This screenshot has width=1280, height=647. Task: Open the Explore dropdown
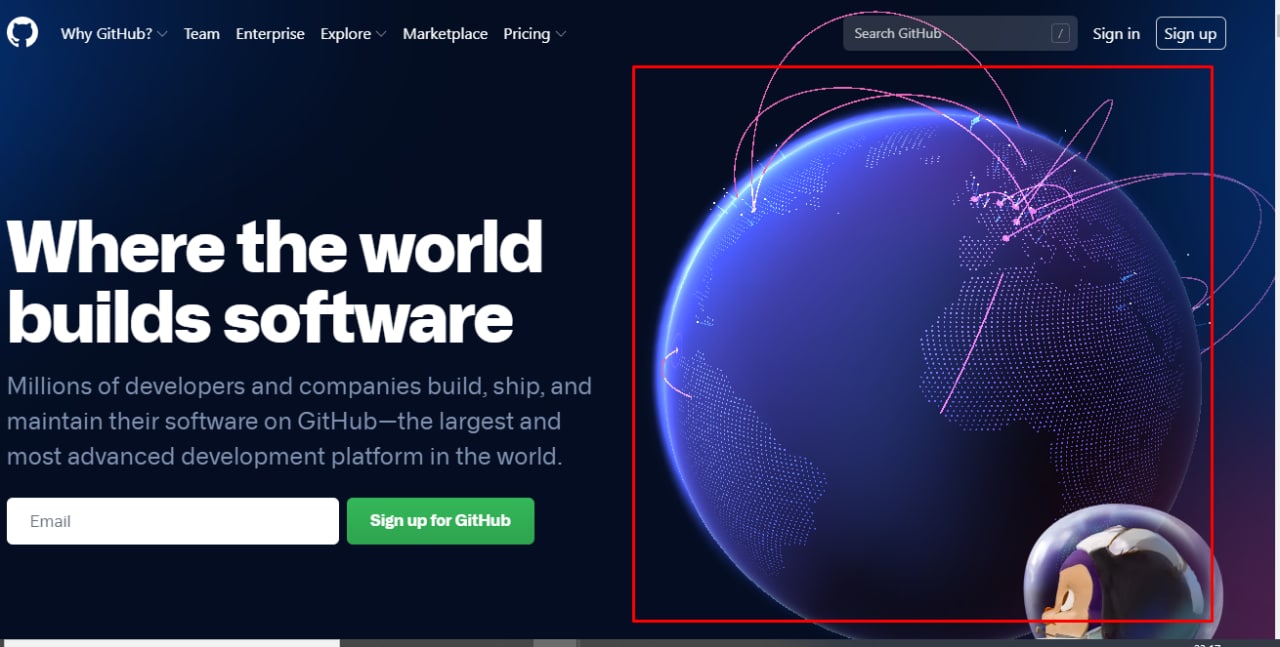point(353,34)
